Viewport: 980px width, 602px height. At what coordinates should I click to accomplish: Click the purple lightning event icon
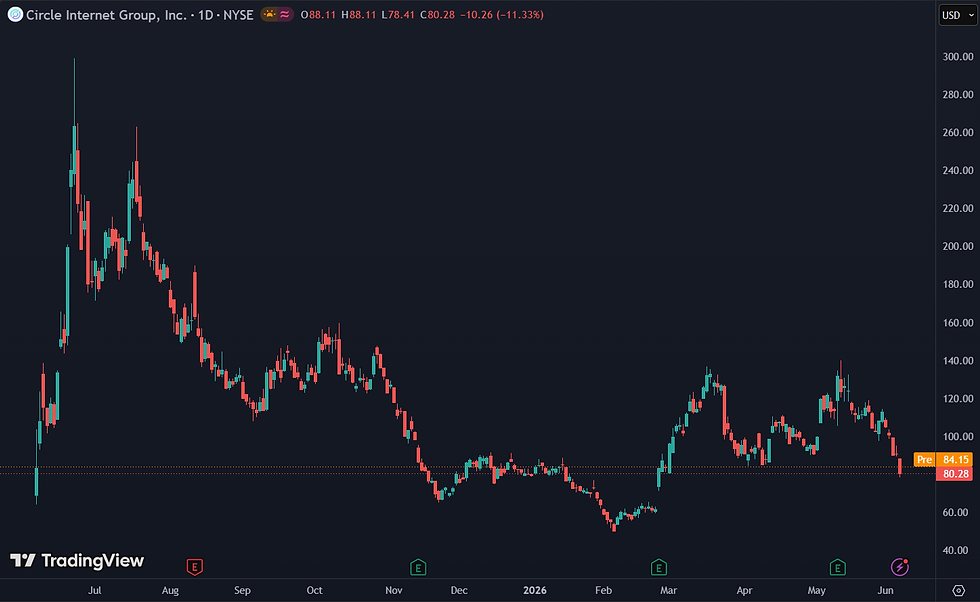(899, 567)
